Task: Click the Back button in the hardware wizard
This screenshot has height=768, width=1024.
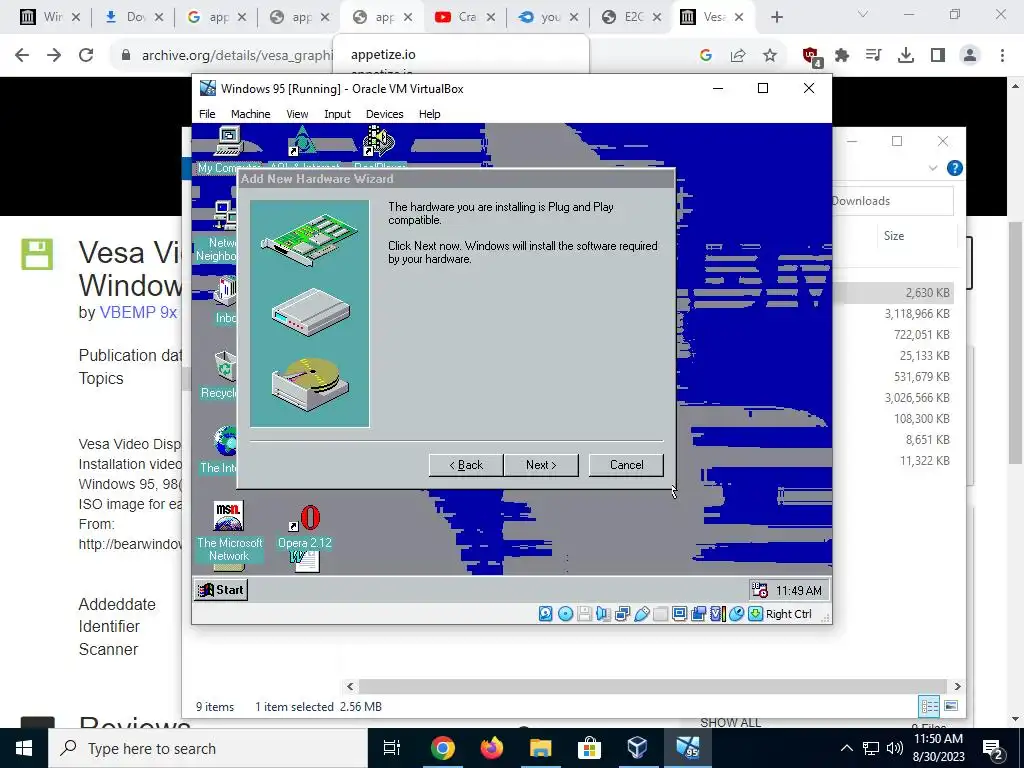Action: (466, 465)
